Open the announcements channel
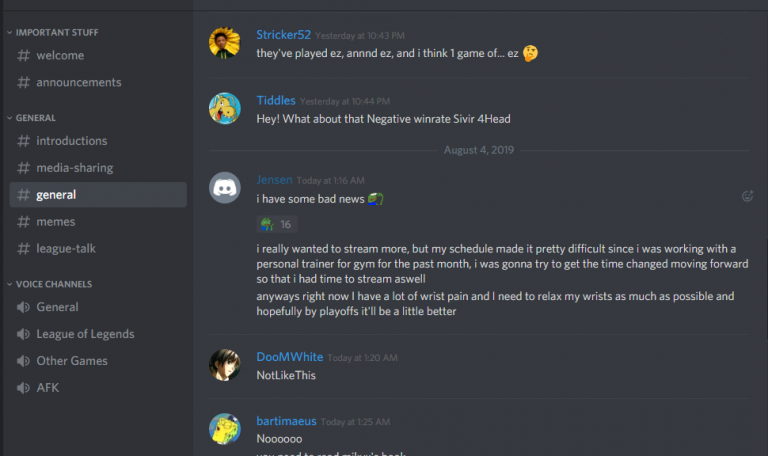Image resolution: width=768 pixels, height=456 pixels. coord(98,82)
